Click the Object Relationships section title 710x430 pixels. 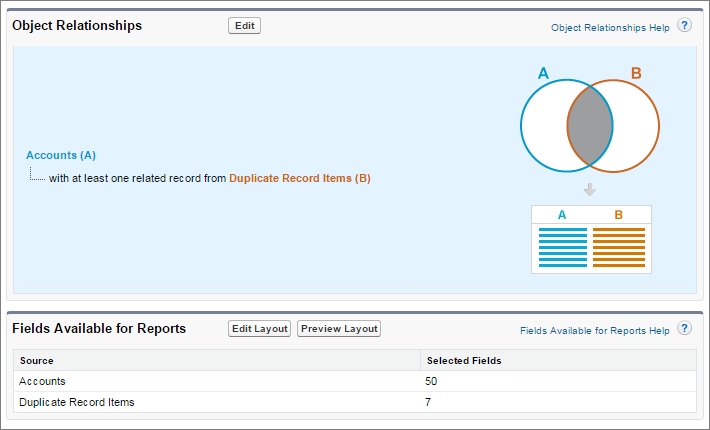(77, 26)
